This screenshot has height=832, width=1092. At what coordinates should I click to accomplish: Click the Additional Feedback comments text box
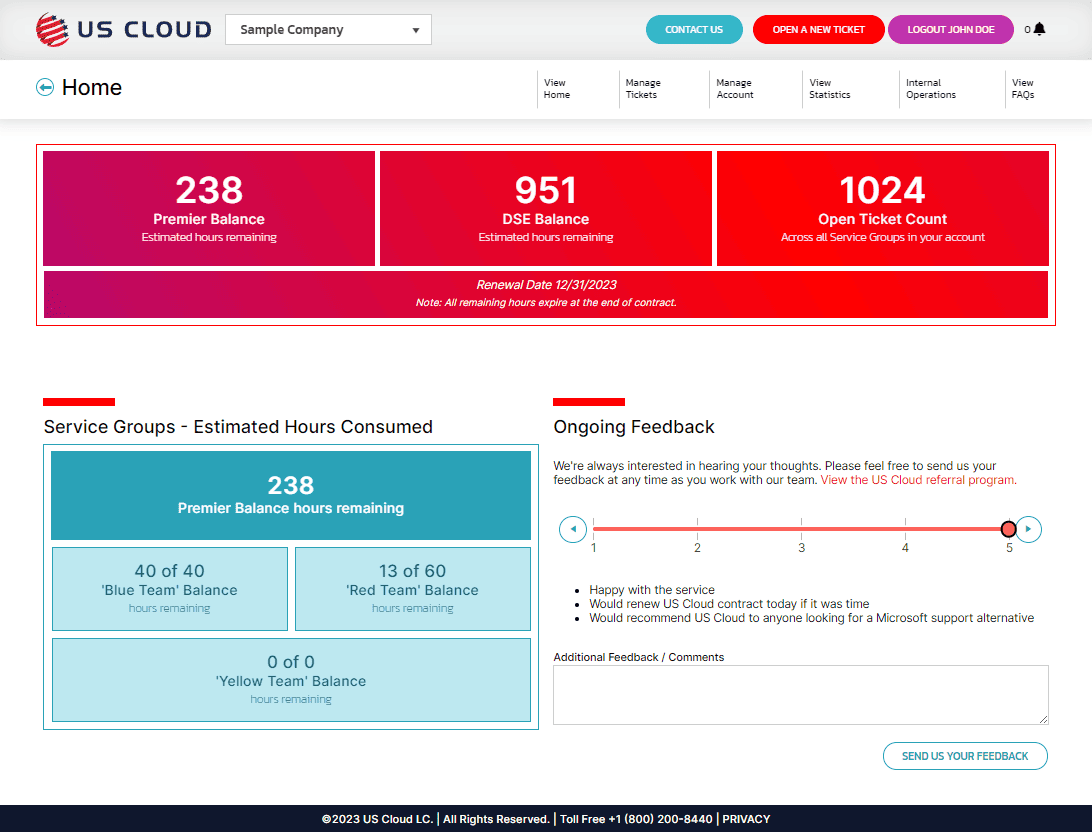801,695
